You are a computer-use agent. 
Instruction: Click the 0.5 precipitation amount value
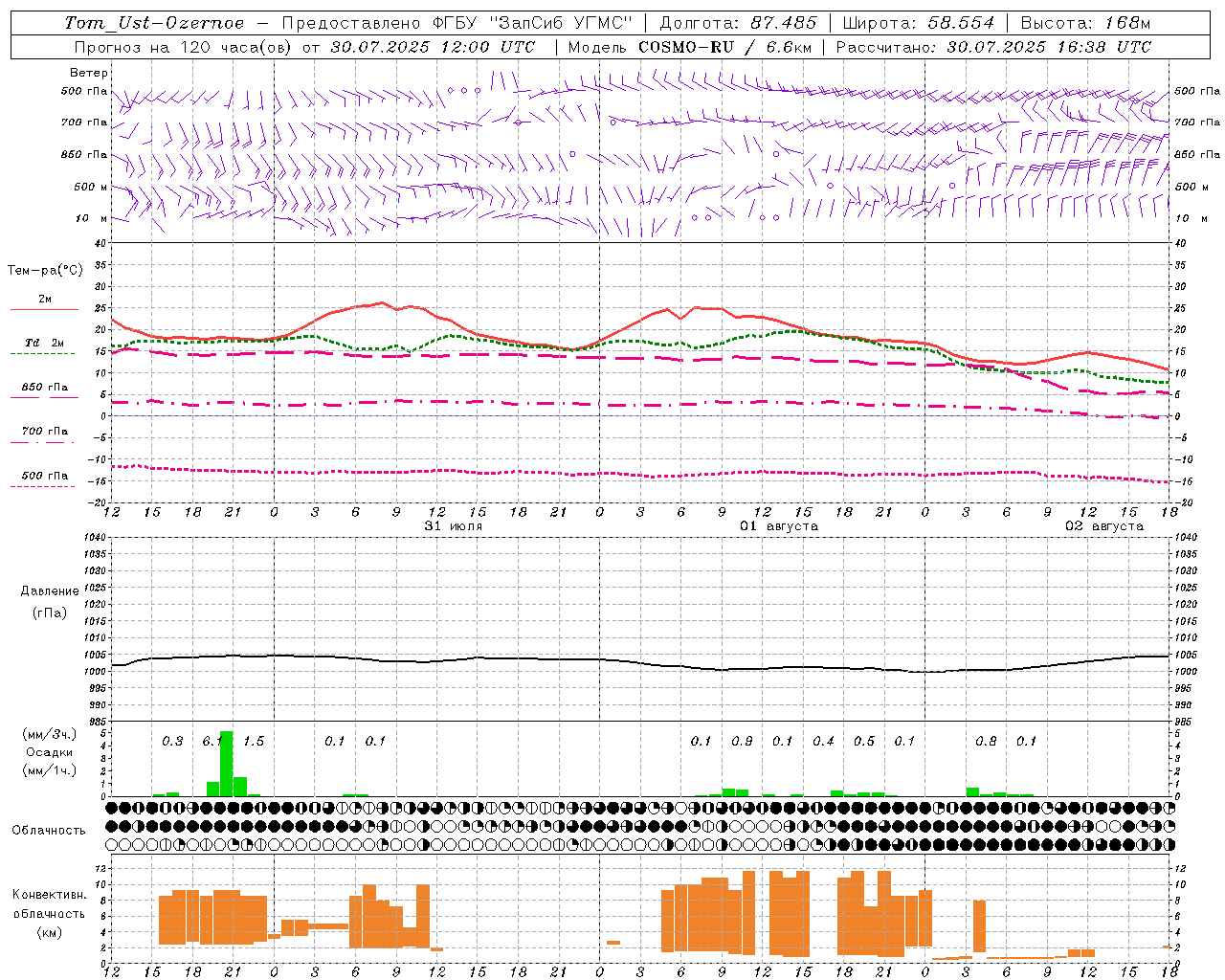pyautogui.click(x=864, y=742)
